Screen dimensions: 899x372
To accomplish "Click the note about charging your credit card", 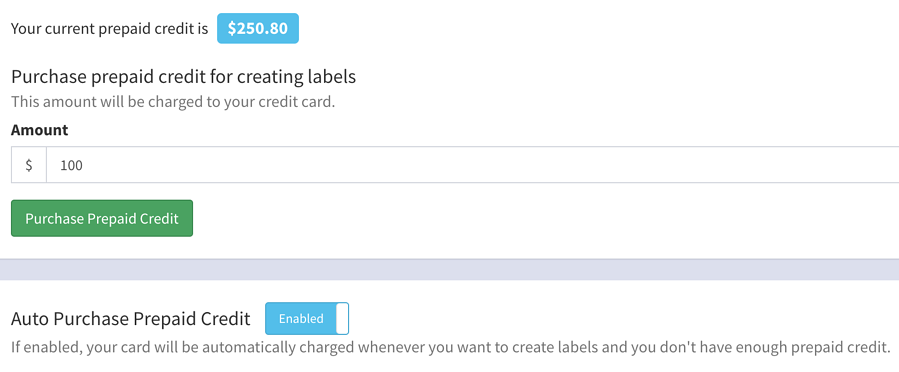I will 173,103.
